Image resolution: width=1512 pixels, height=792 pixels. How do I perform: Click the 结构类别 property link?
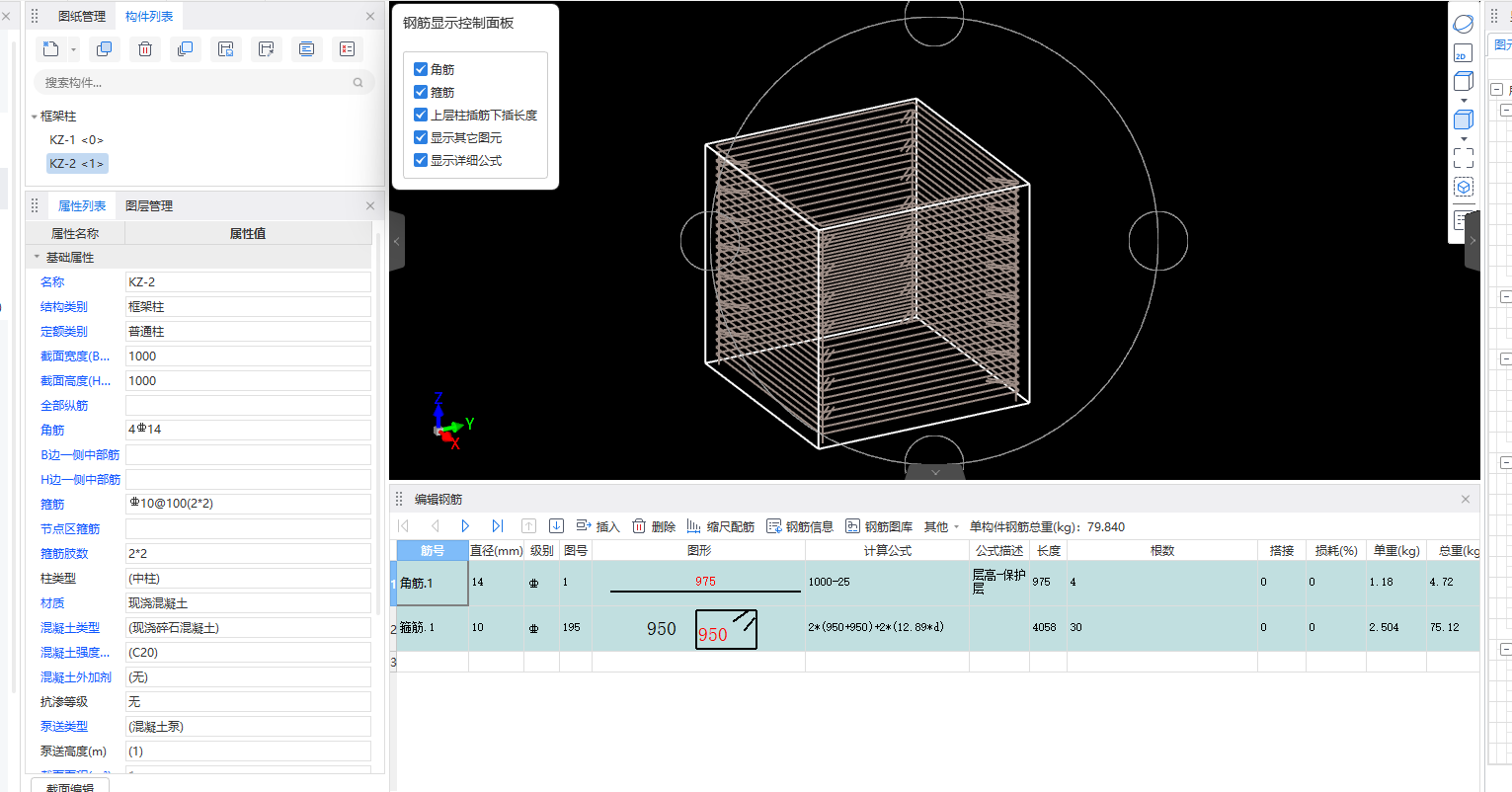click(63, 307)
